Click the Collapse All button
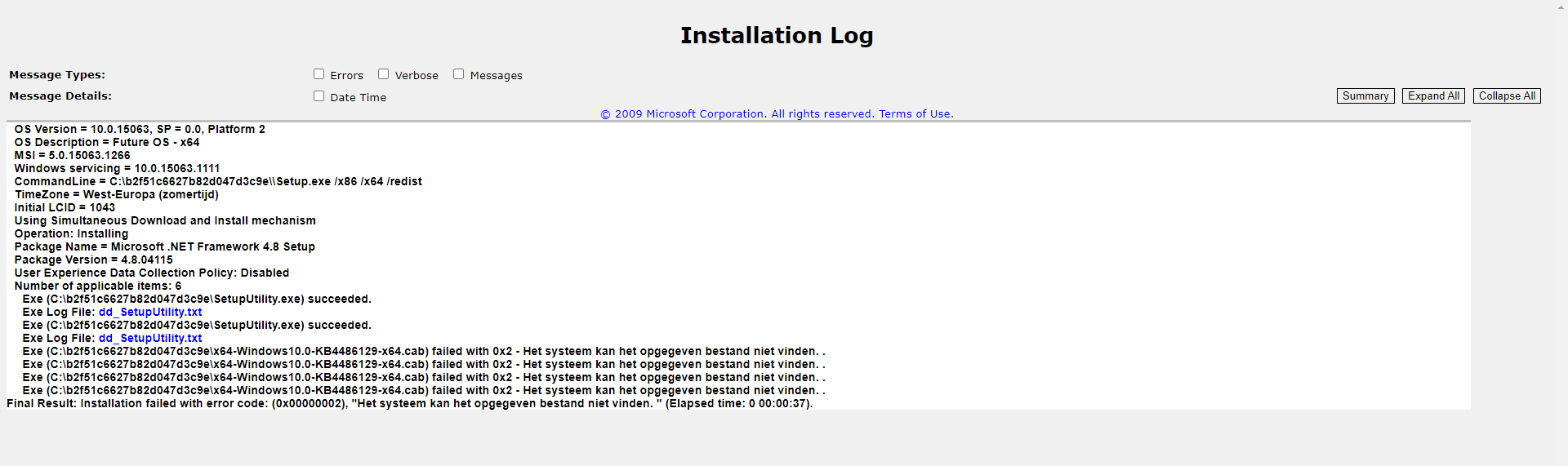The height and width of the screenshot is (466, 1568). 1507,96
